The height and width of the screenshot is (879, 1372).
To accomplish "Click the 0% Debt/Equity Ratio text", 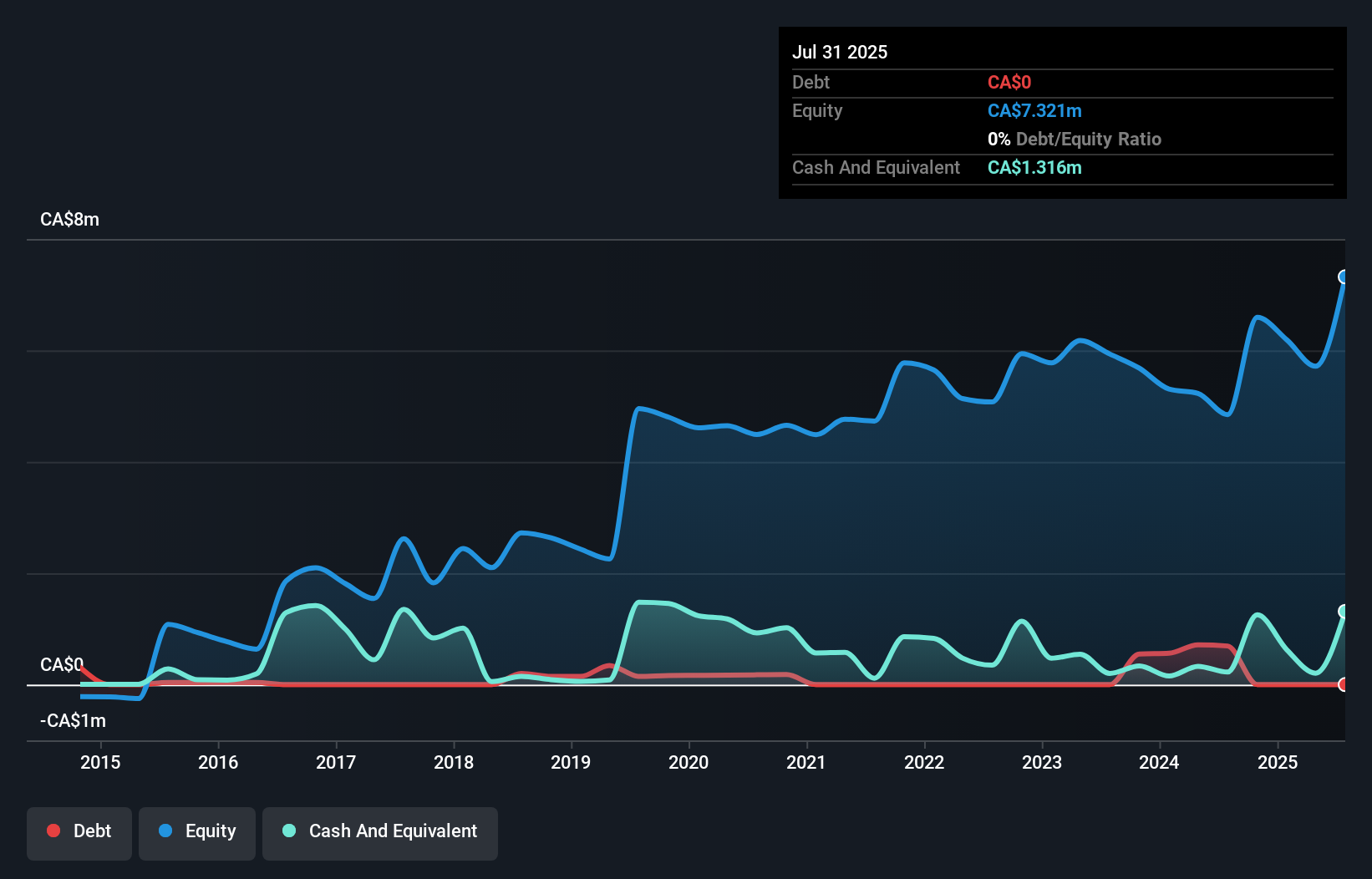I will (x=1075, y=140).
